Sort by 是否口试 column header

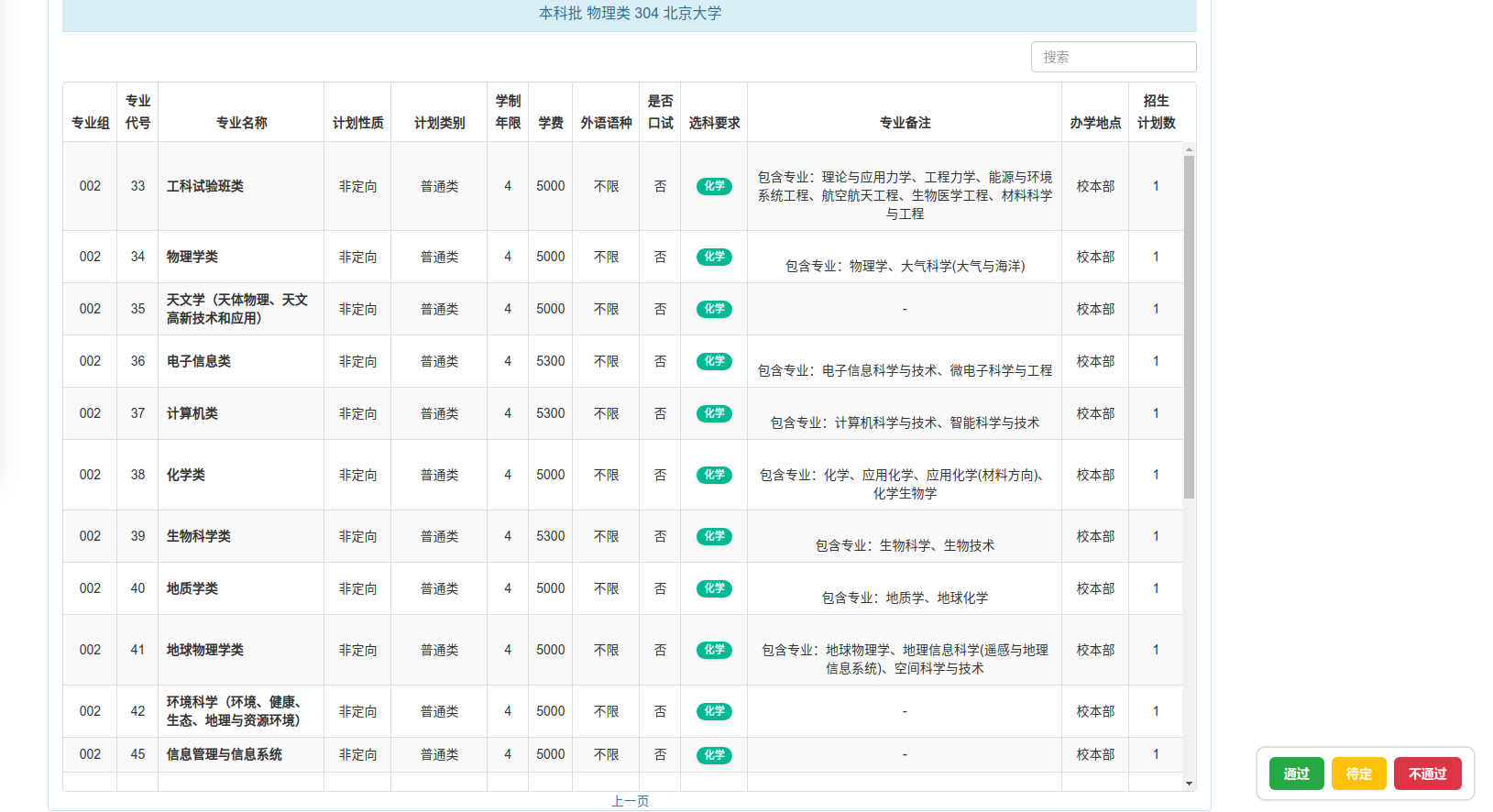coord(660,112)
